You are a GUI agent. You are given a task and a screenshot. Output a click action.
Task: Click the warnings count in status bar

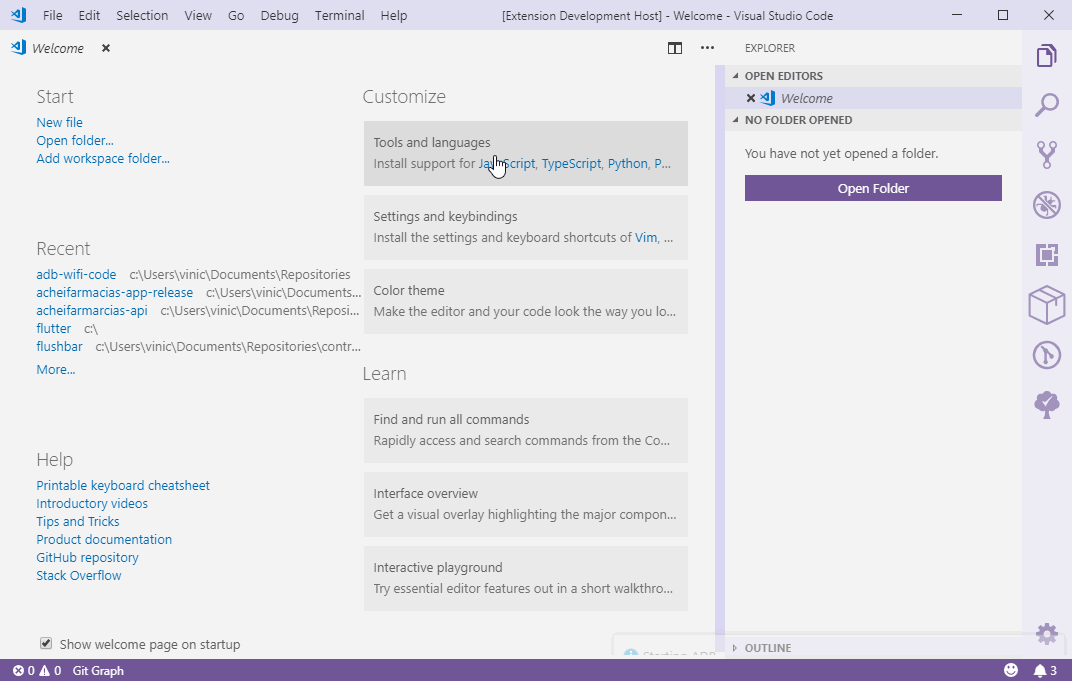[50, 671]
